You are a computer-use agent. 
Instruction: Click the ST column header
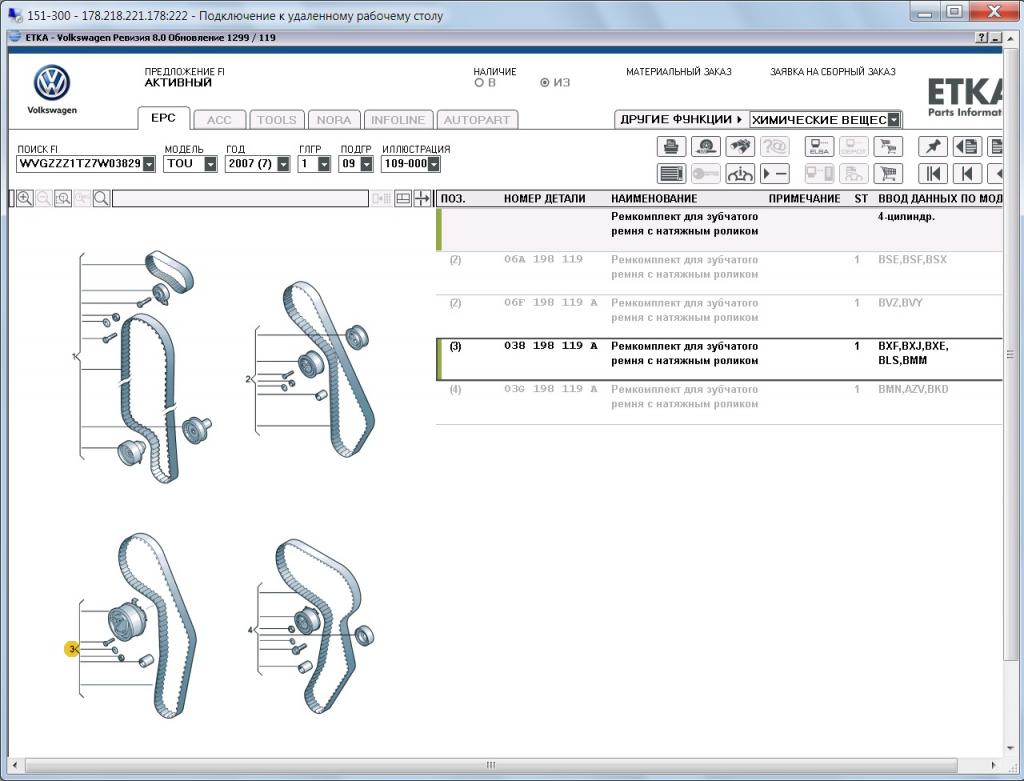tap(861, 199)
